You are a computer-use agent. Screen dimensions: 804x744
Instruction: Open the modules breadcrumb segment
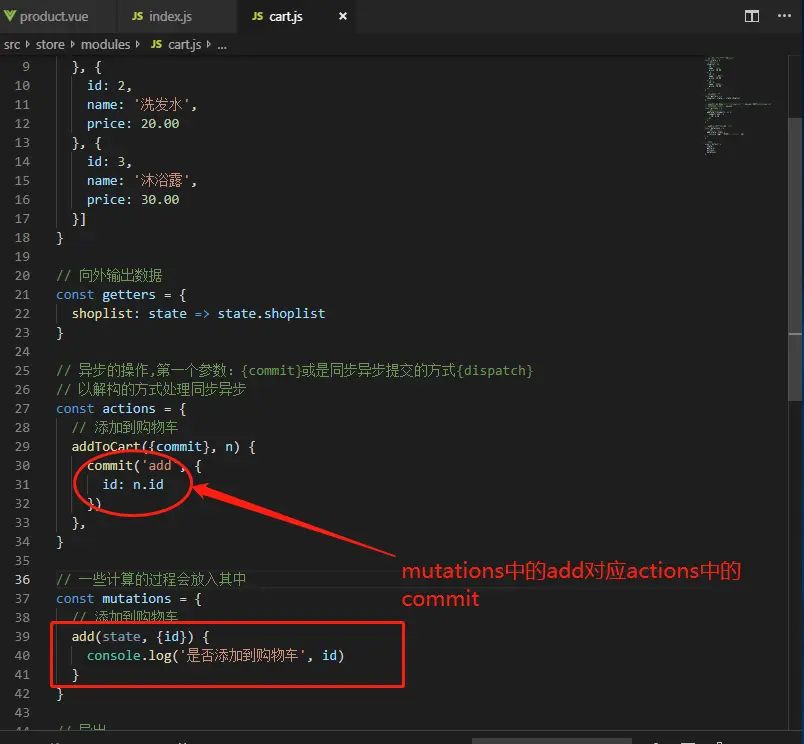(x=106, y=45)
